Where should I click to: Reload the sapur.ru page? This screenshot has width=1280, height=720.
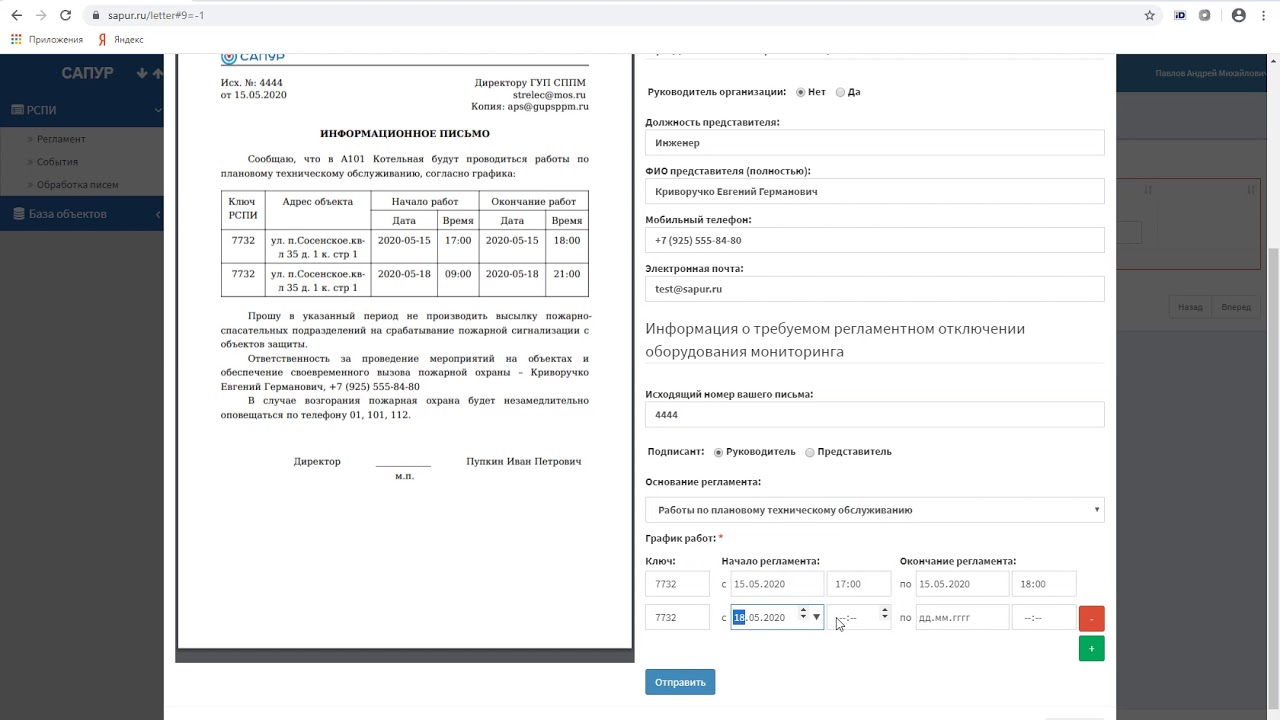tap(65, 15)
